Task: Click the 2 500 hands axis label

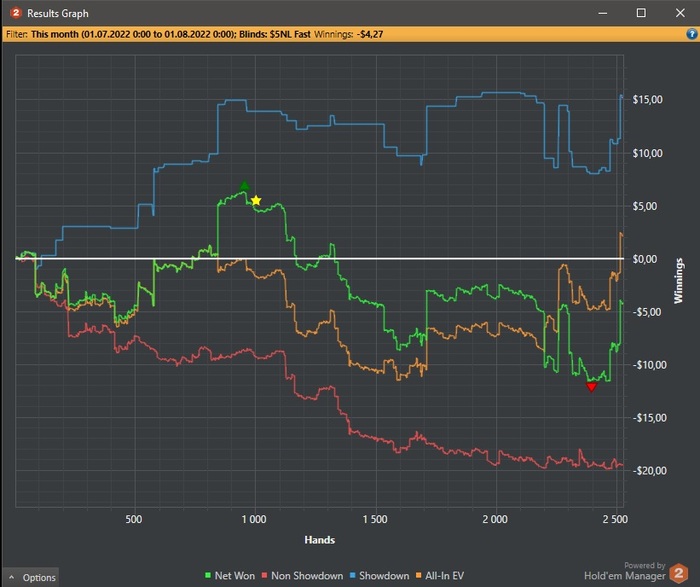Action: click(x=615, y=519)
